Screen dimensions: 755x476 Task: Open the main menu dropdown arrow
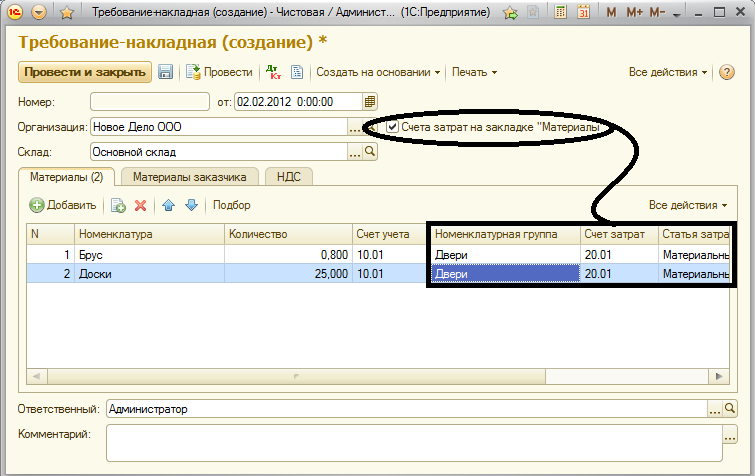pyautogui.click(x=39, y=13)
